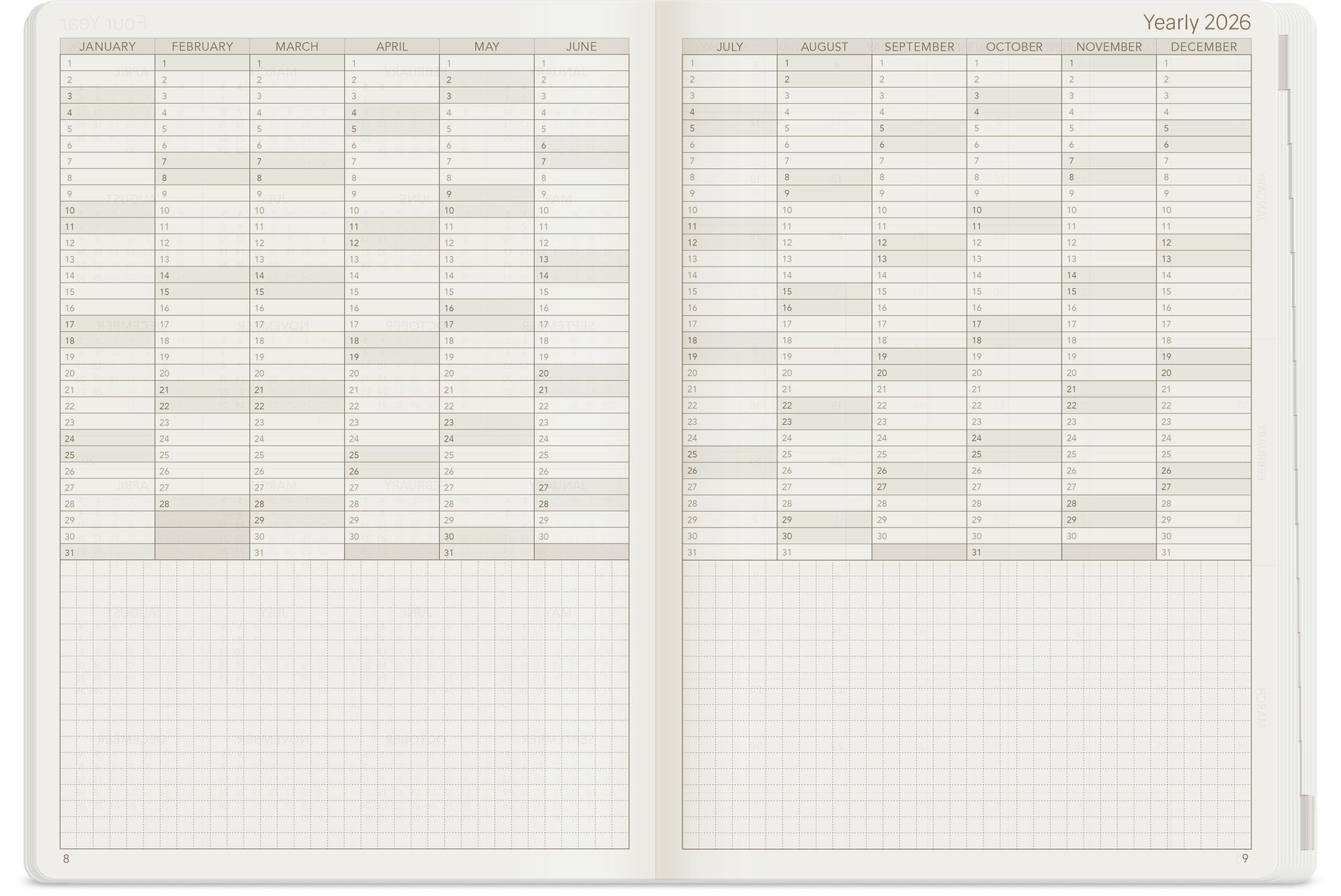Click the MARCH month header
1341x896 pixels.
297,46
